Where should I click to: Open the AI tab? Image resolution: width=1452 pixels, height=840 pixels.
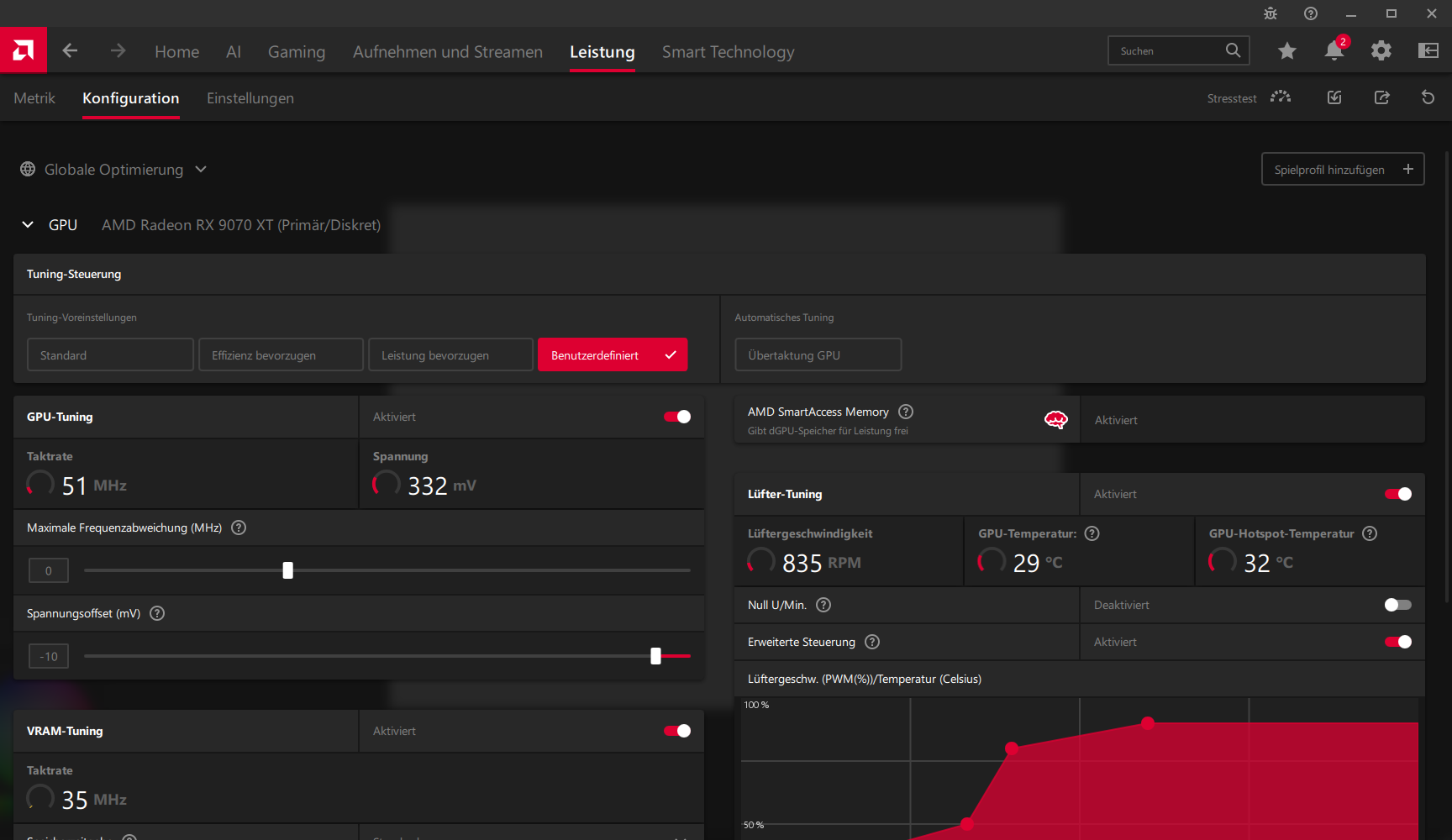pos(234,51)
